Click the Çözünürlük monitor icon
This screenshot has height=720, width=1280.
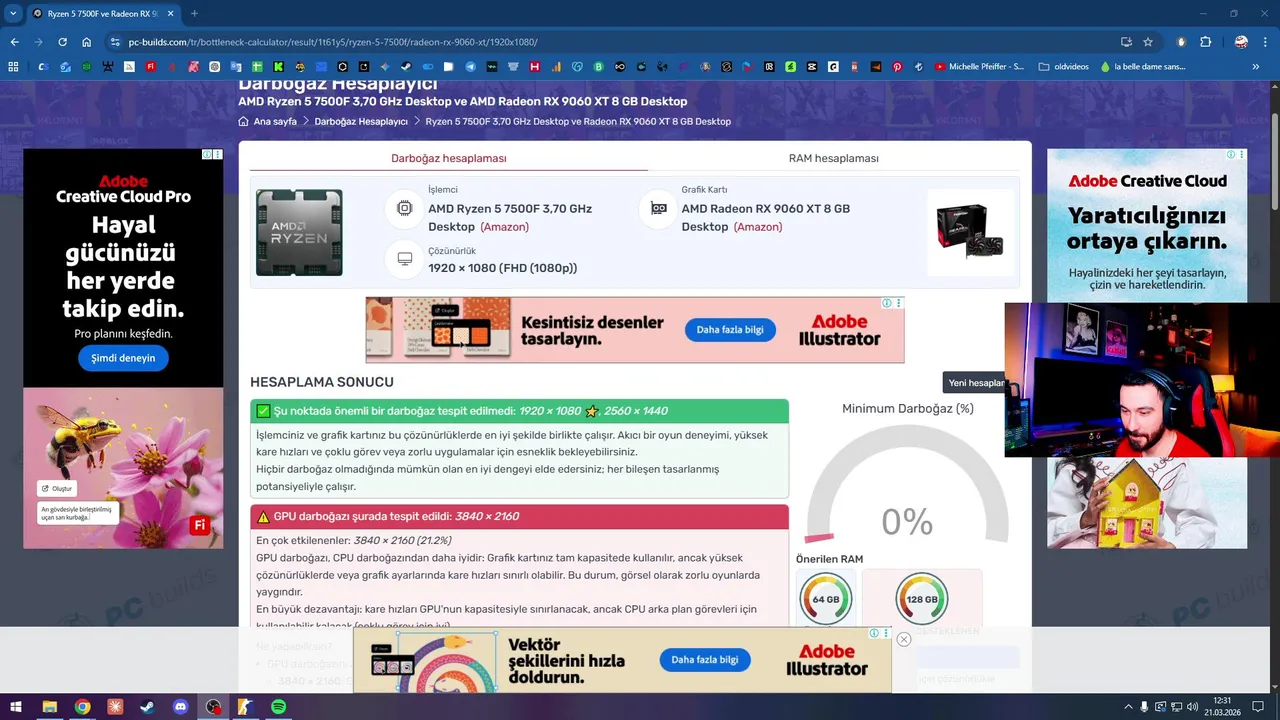click(404, 259)
